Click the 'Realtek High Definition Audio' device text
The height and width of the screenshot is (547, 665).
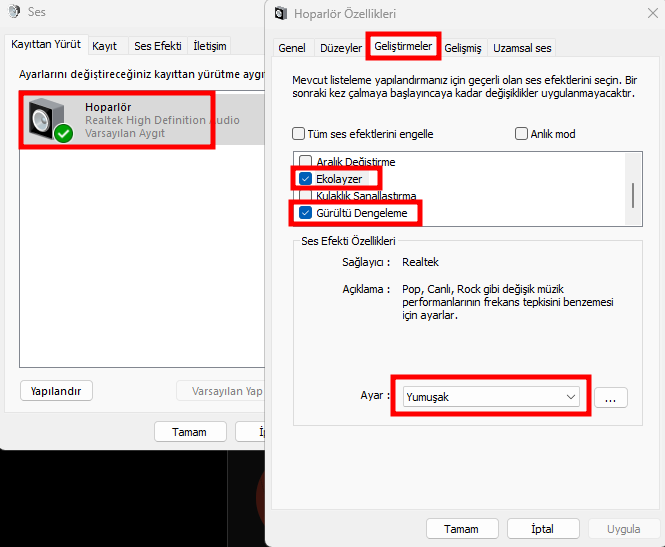click(162, 120)
